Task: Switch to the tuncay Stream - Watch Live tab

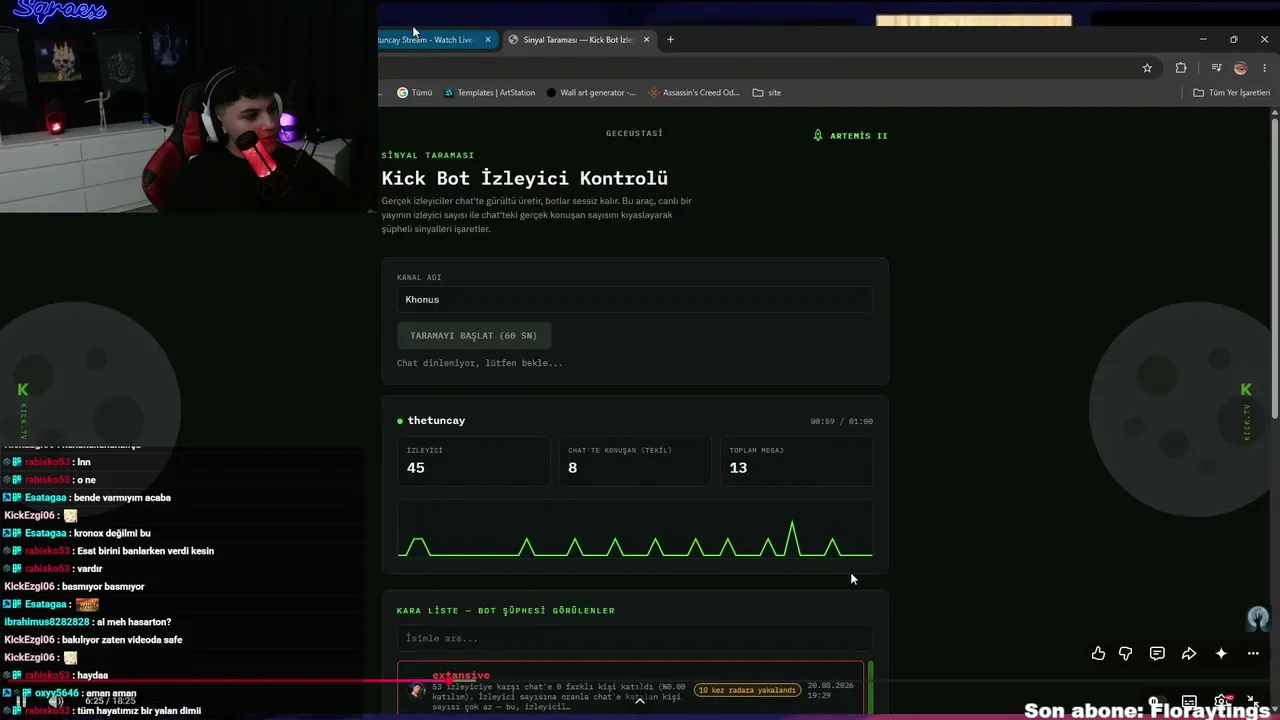Action: [430, 40]
